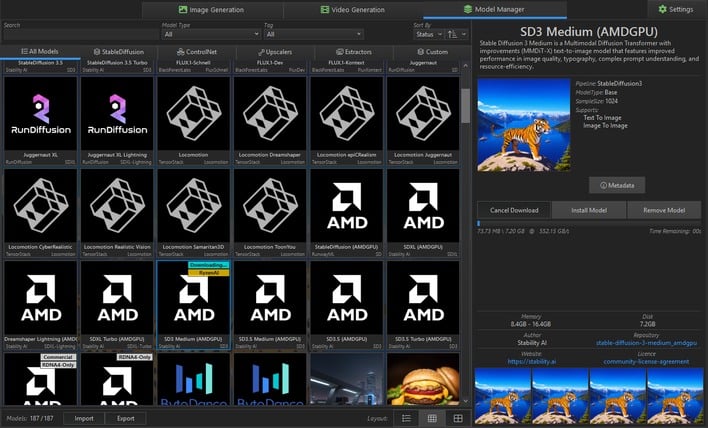Click the Models: 187 / 187 count
This screenshot has width=708, height=428.
coord(30,419)
